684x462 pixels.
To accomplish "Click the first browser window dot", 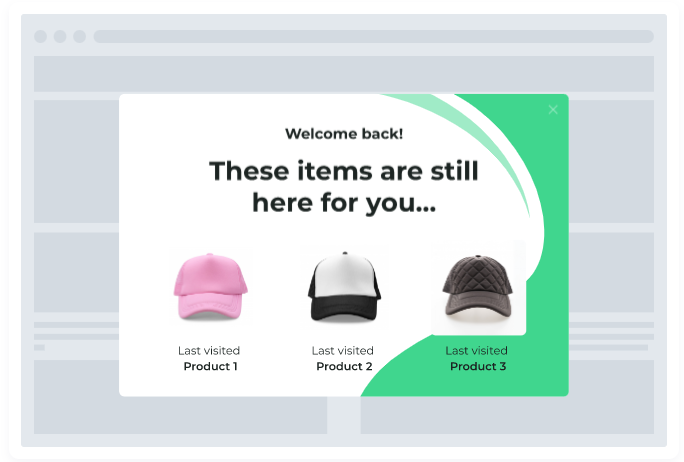I will tap(41, 36).
